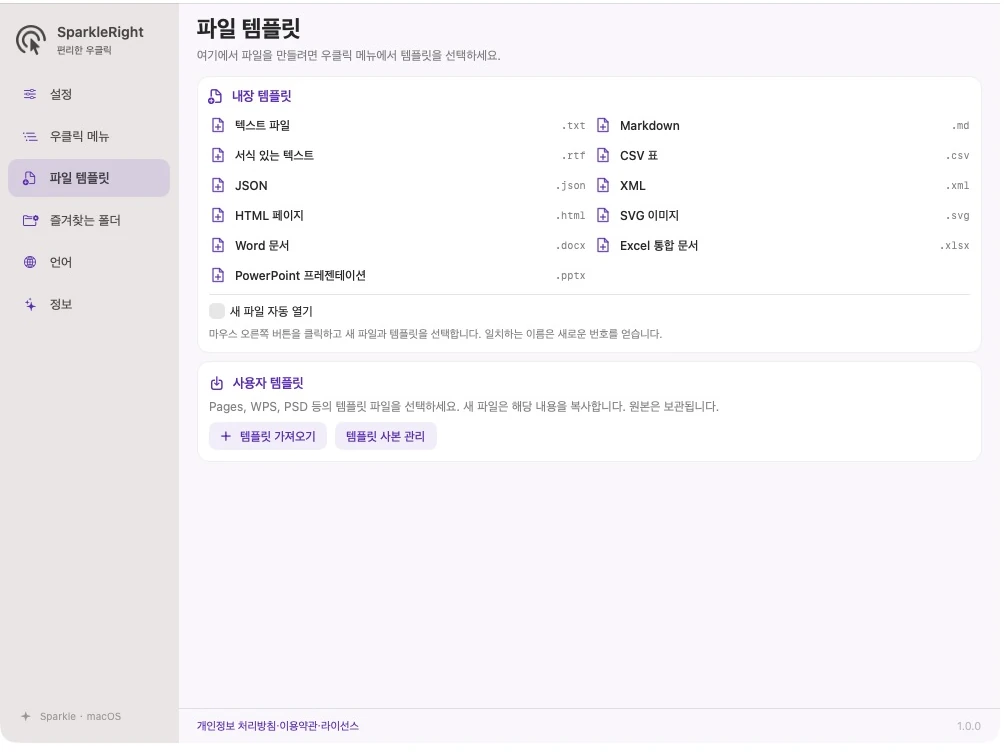The width and height of the screenshot is (1008, 755).
Task: Click the 템플릿 사본 관리 button
Action: [x=386, y=437]
